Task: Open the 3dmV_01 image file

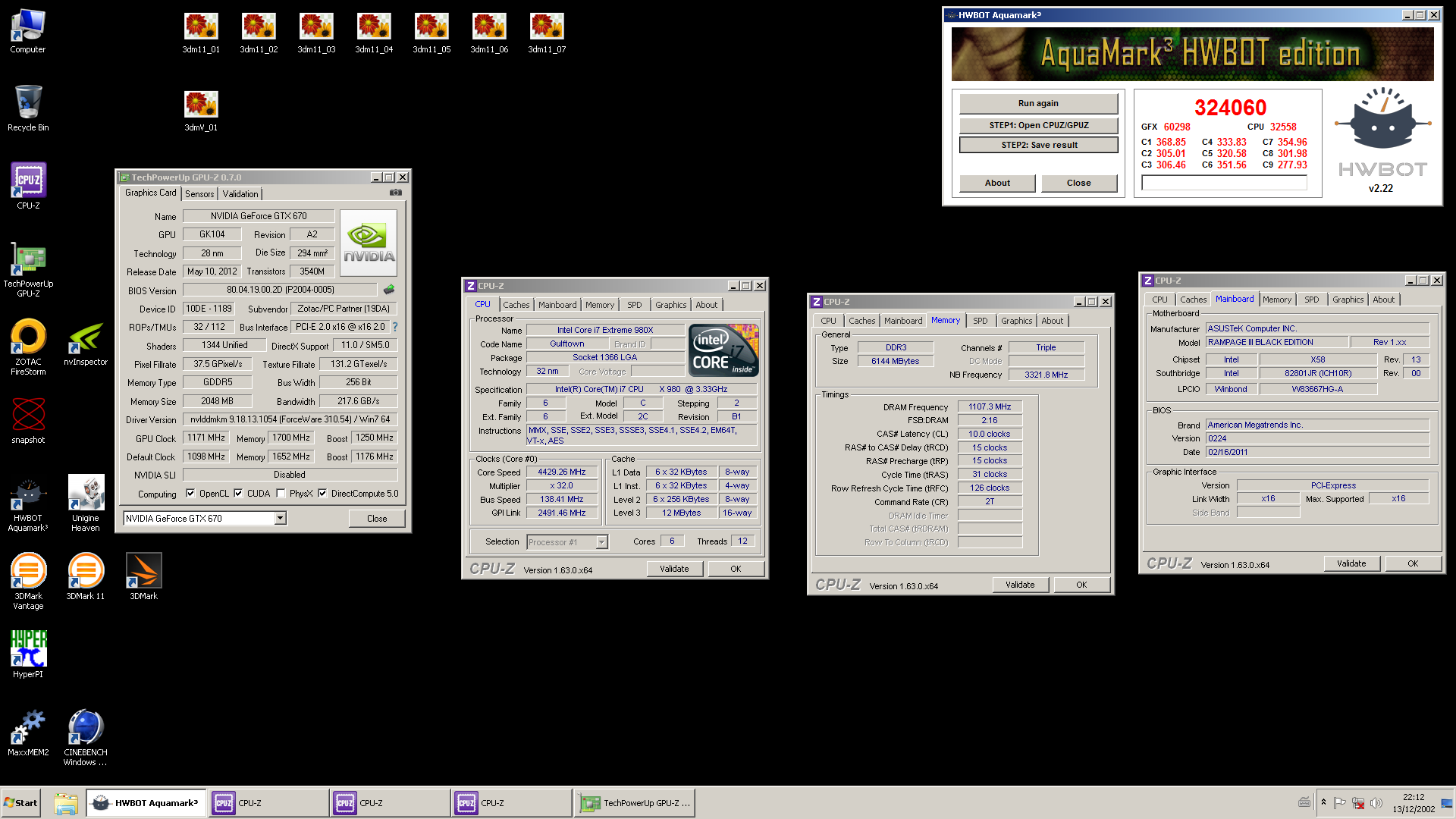Action: point(201,111)
